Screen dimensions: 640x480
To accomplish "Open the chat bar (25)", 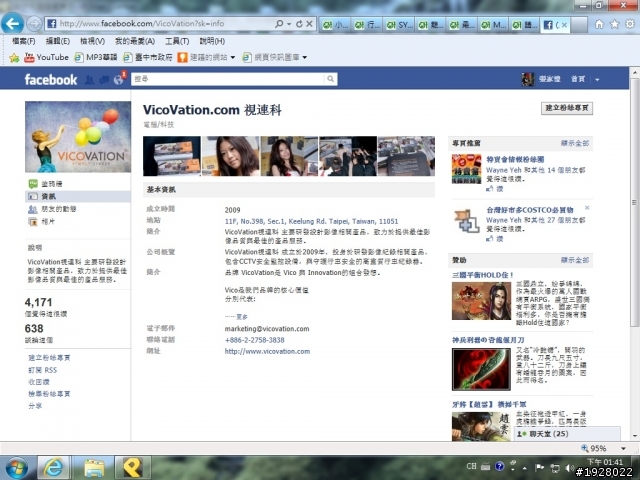I will pos(567,434).
